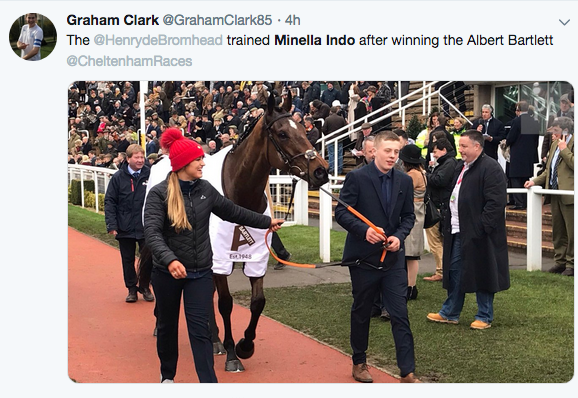Image resolution: width=578 pixels, height=398 pixels.
Task: Click the man in long black coat
Action: (471, 229)
